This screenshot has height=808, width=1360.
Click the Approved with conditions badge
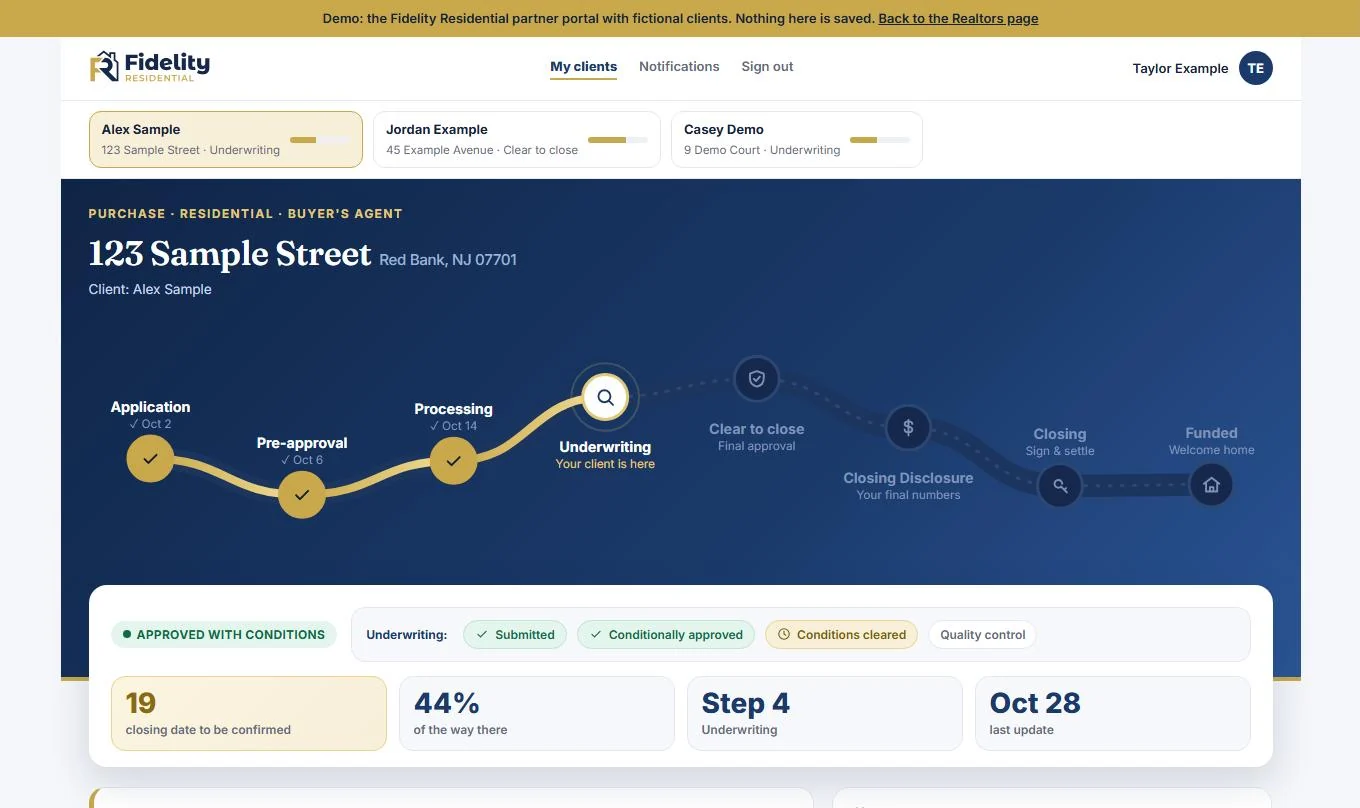coord(224,634)
